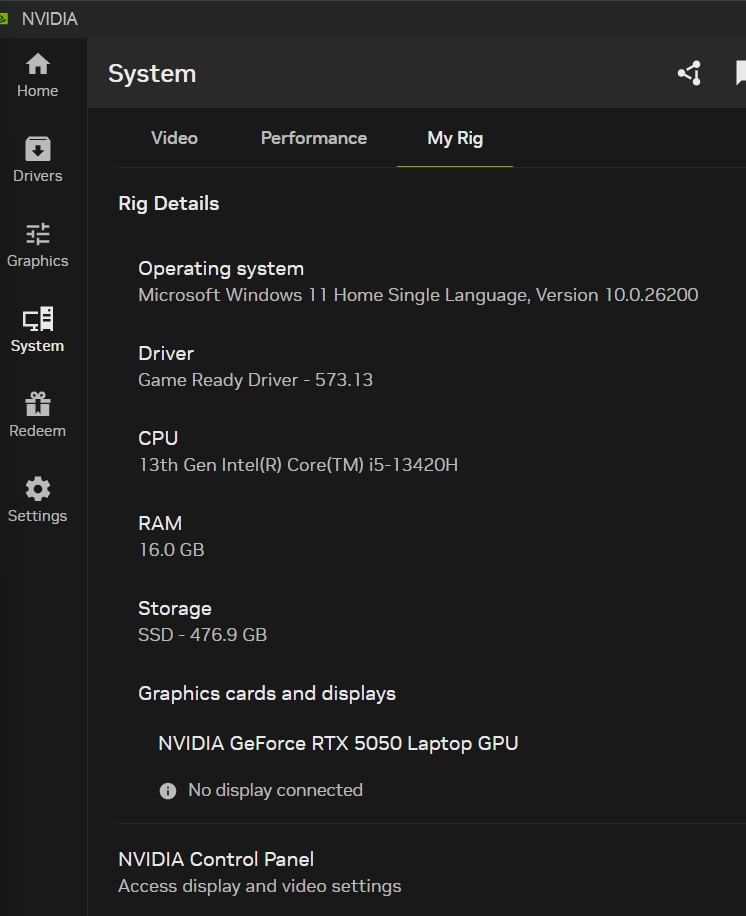Image resolution: width=746 pixels, height=916 pixels.
Task: Switch to the Video tab
Action: tap(174, 138)
